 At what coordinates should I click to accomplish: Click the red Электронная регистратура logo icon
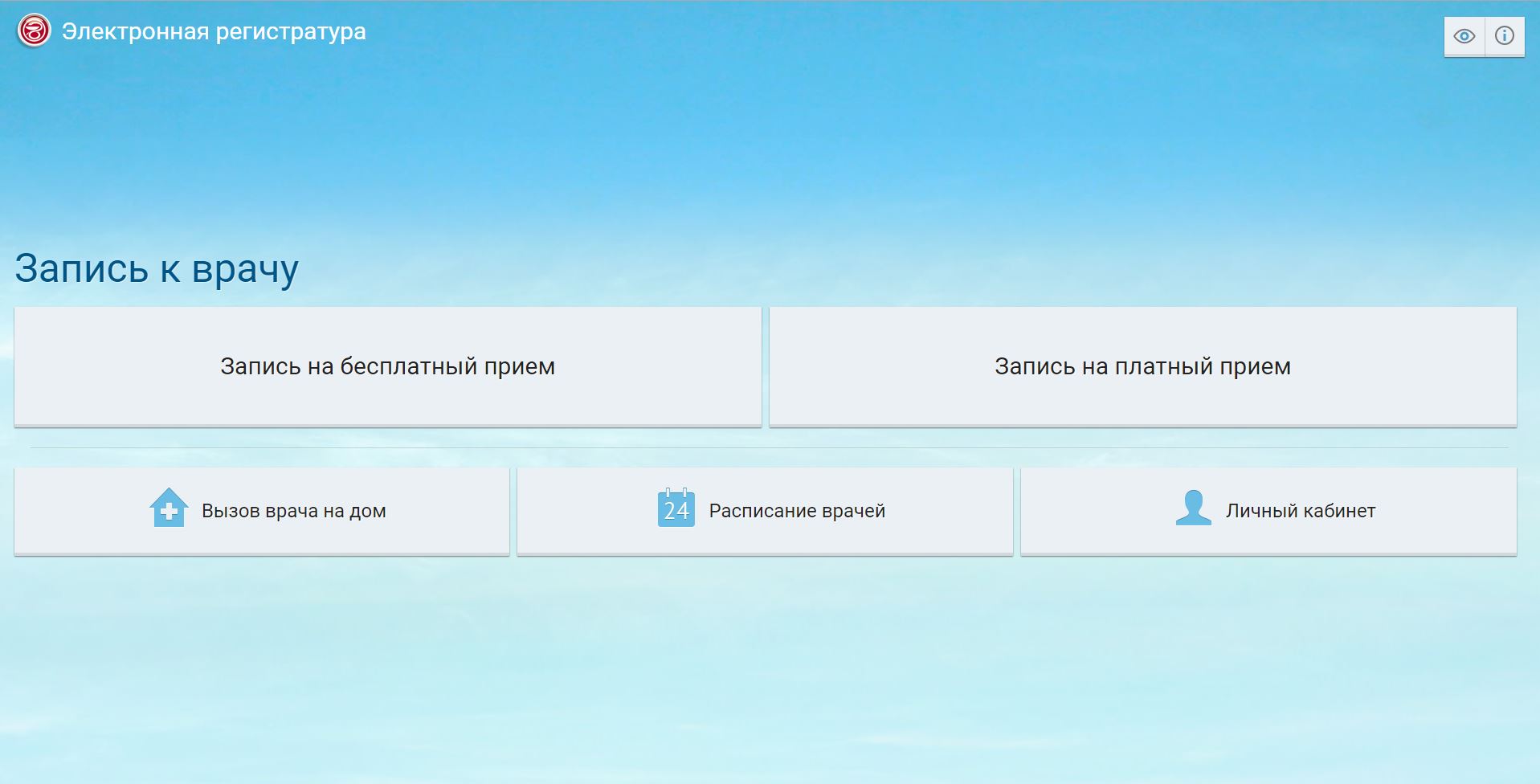coord(34,31)
